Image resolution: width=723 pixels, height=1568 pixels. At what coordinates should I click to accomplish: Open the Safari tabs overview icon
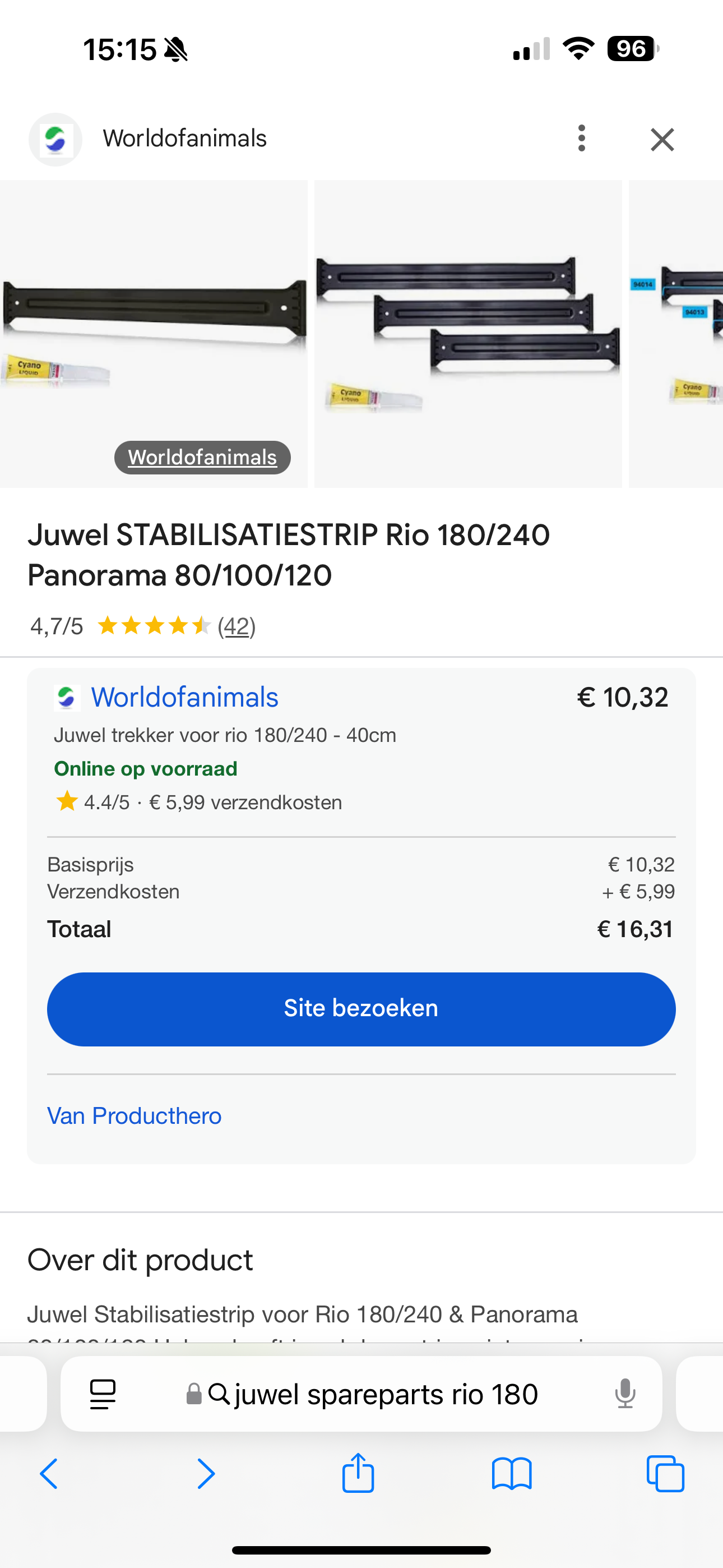[x=665, y=1474]
